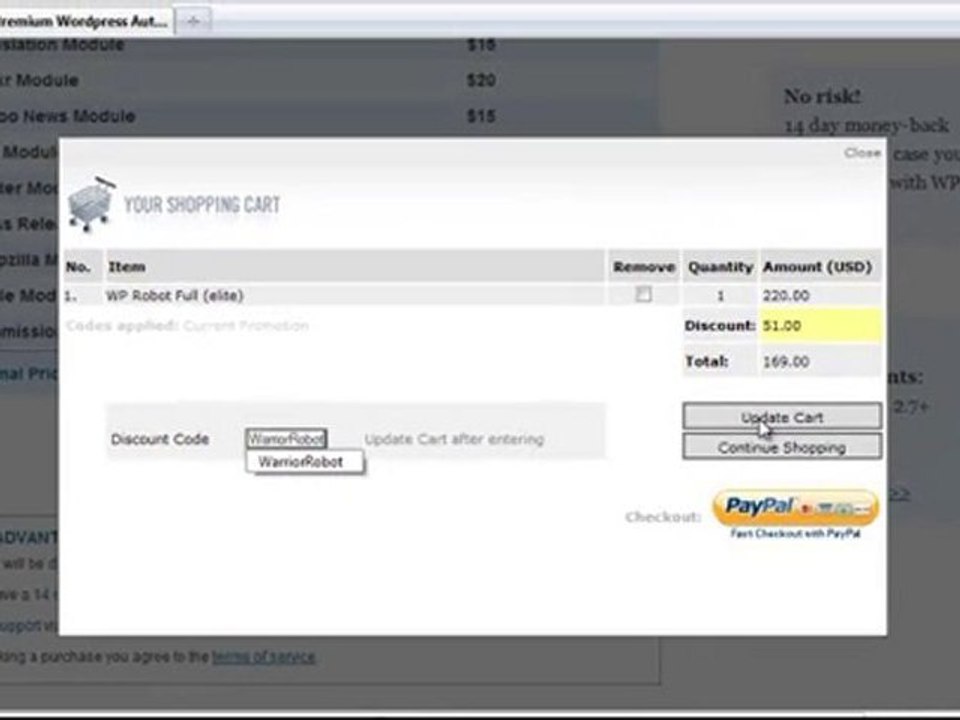960x720 pixels.
Task: Click the Your Shopping Cart heading
Action: click(x=202, y=204)
